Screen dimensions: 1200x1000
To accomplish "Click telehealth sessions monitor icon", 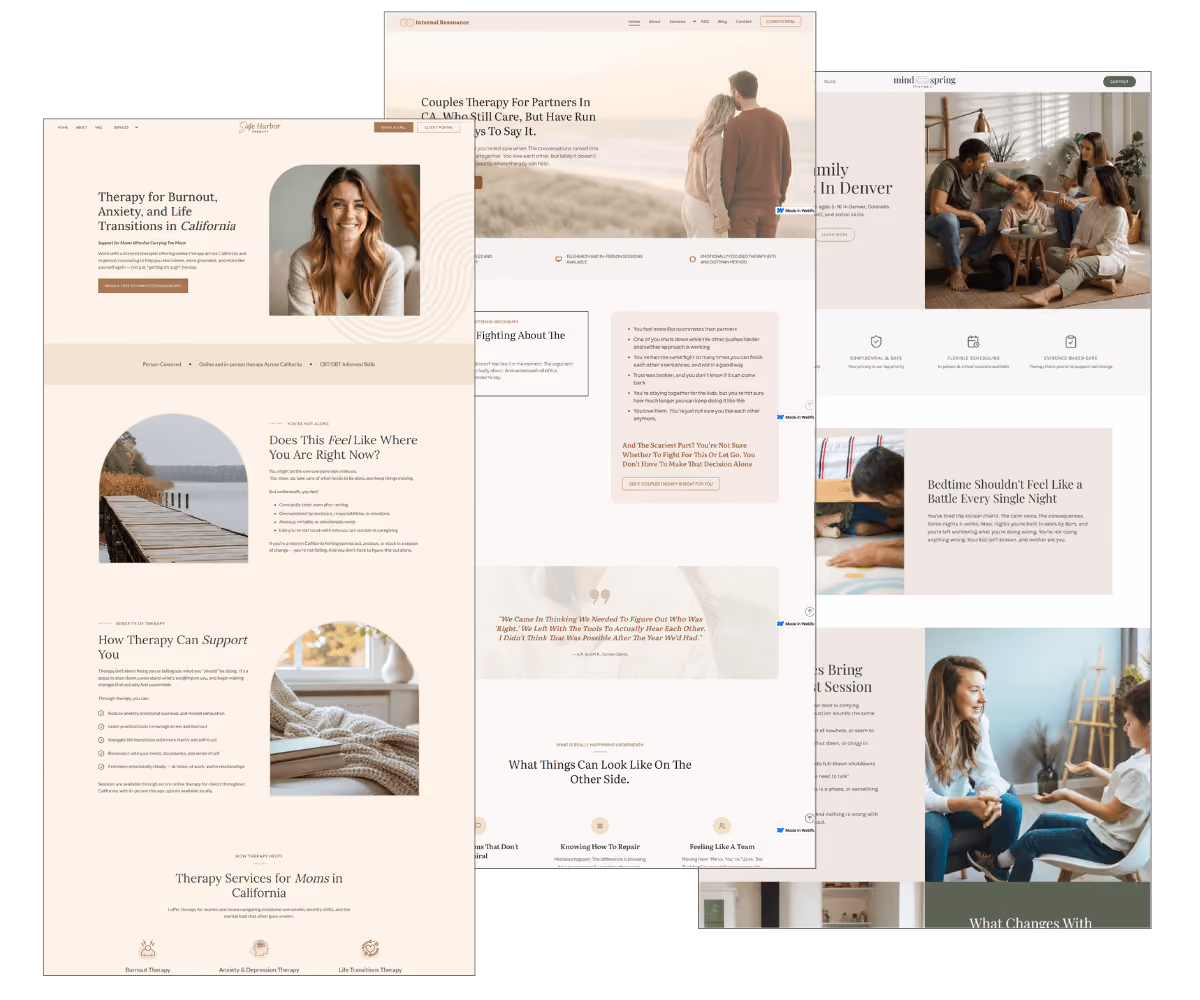I will (x=559, y=259).
